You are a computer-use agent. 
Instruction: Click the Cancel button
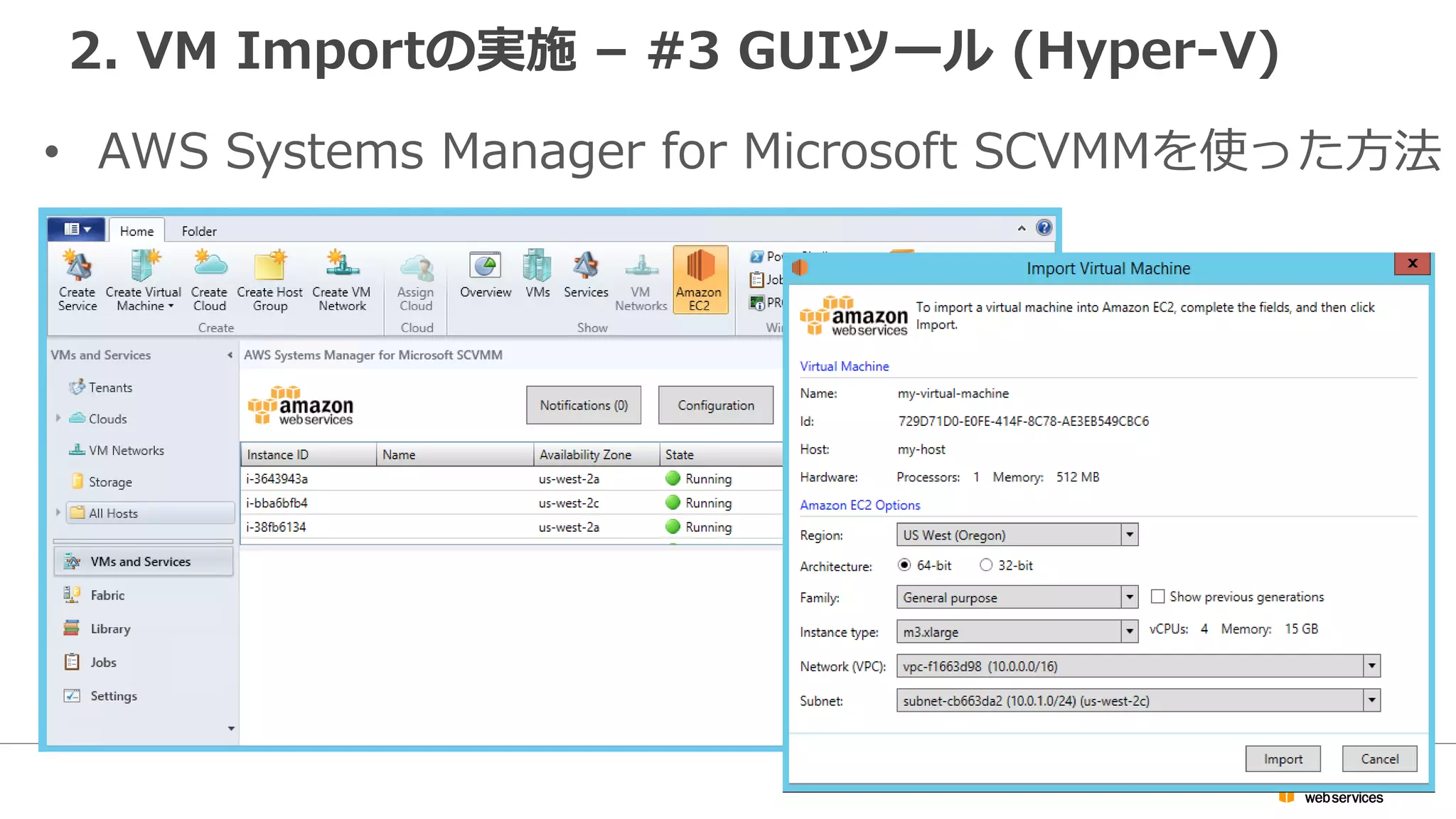point(1379,759)
